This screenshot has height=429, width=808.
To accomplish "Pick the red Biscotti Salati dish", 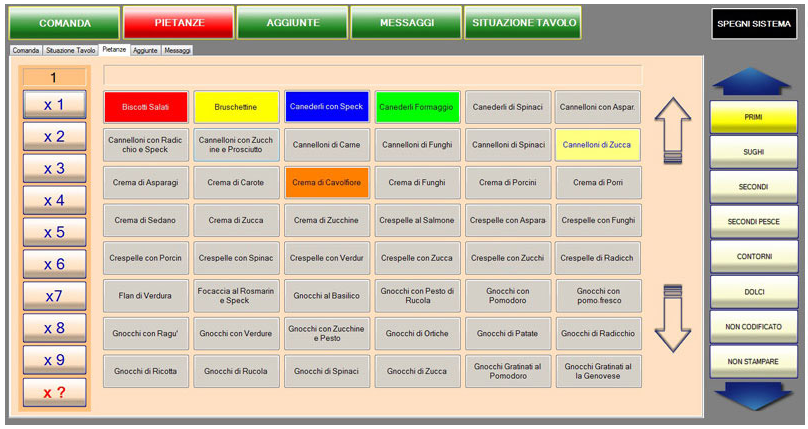I will pyautogui.click(x=146, y=107).
